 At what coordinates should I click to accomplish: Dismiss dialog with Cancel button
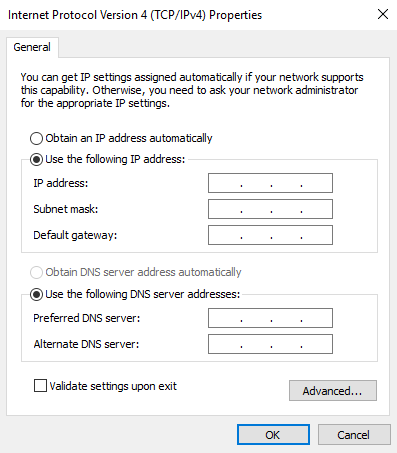(x=354, y=435)
